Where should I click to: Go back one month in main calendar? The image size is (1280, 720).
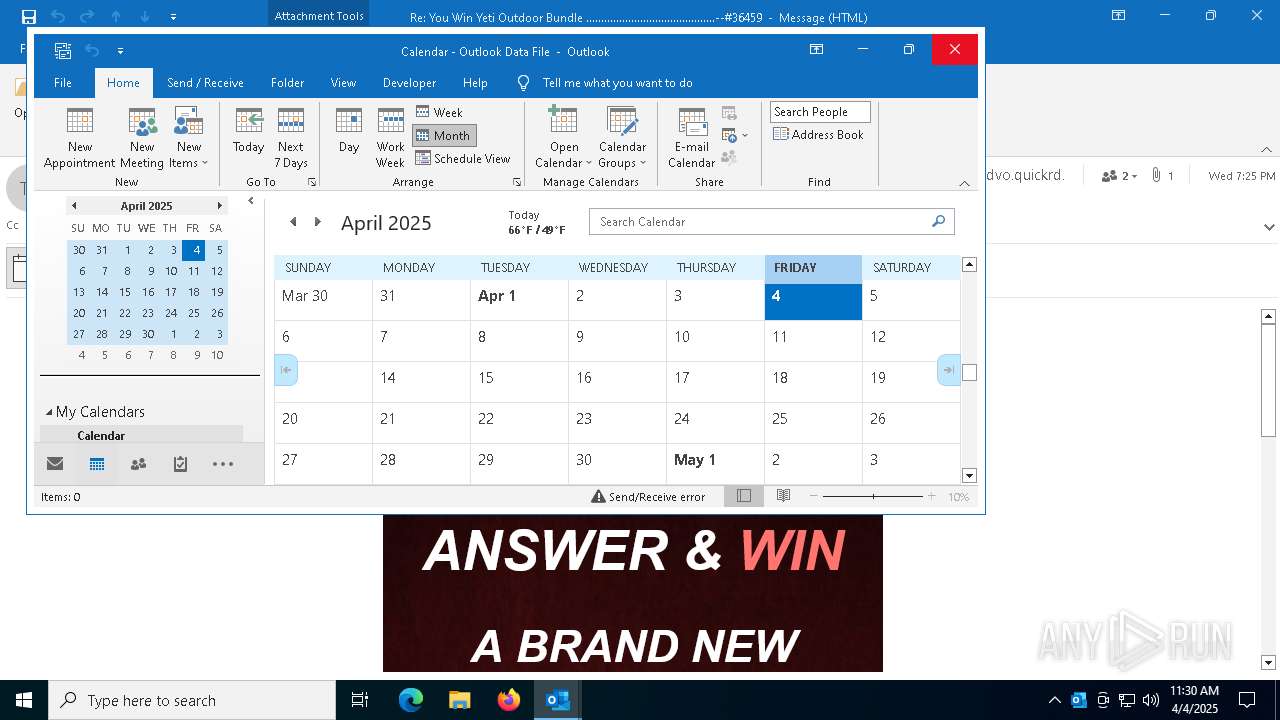point(293,222)
